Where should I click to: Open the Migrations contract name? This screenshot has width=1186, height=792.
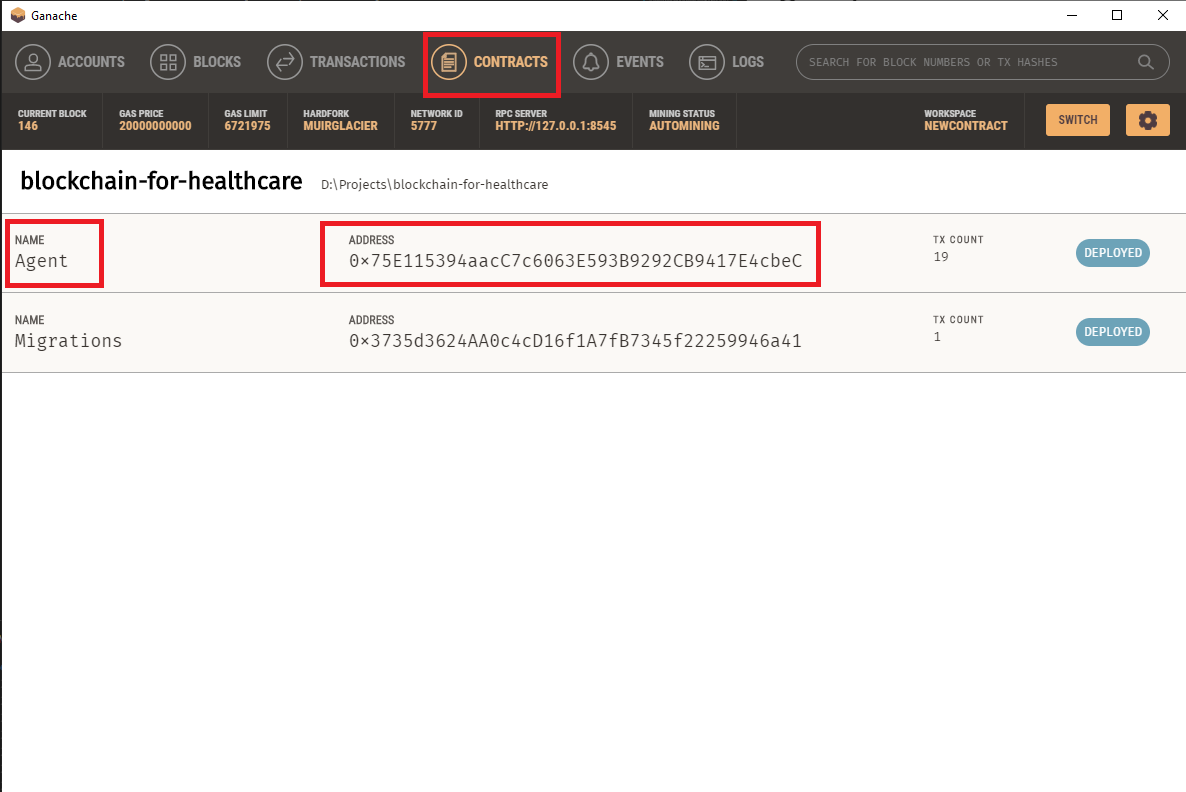(68, 340)
